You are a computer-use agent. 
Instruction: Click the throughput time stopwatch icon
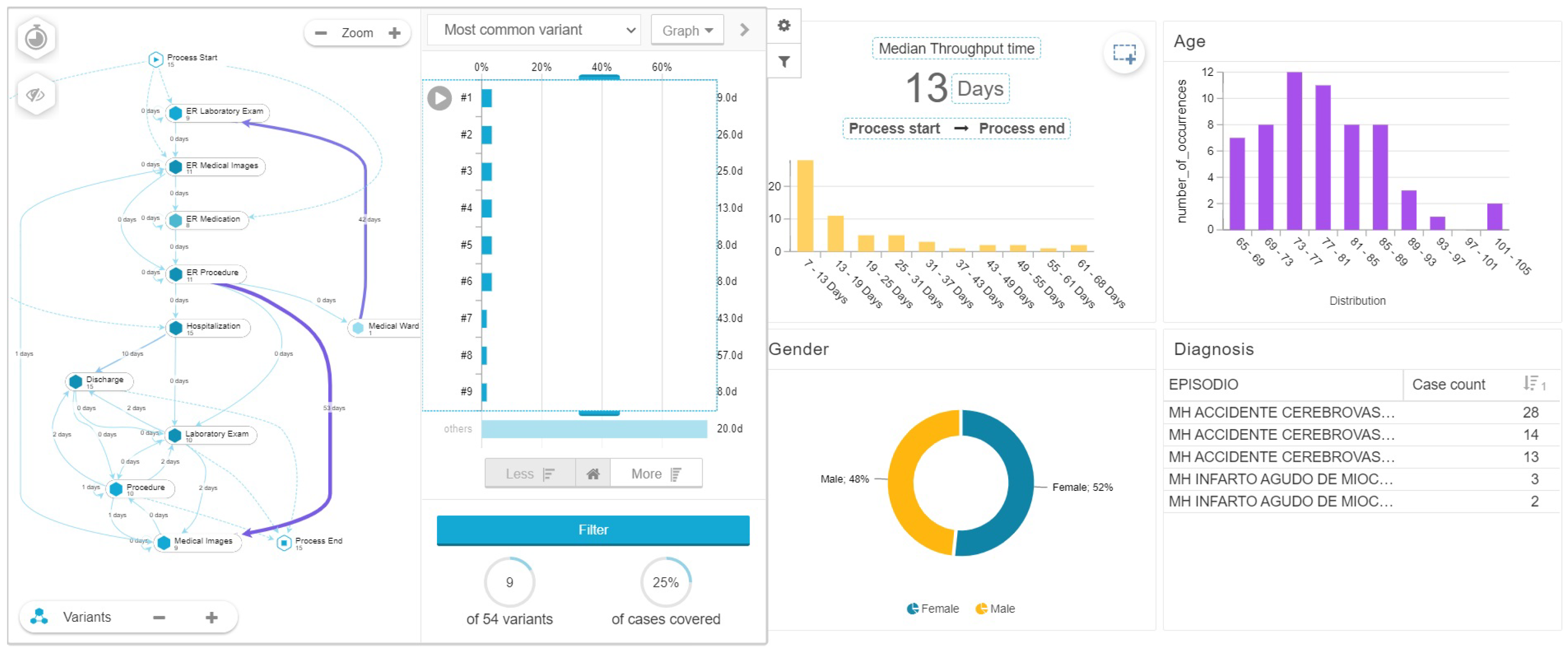pos(36,38)
